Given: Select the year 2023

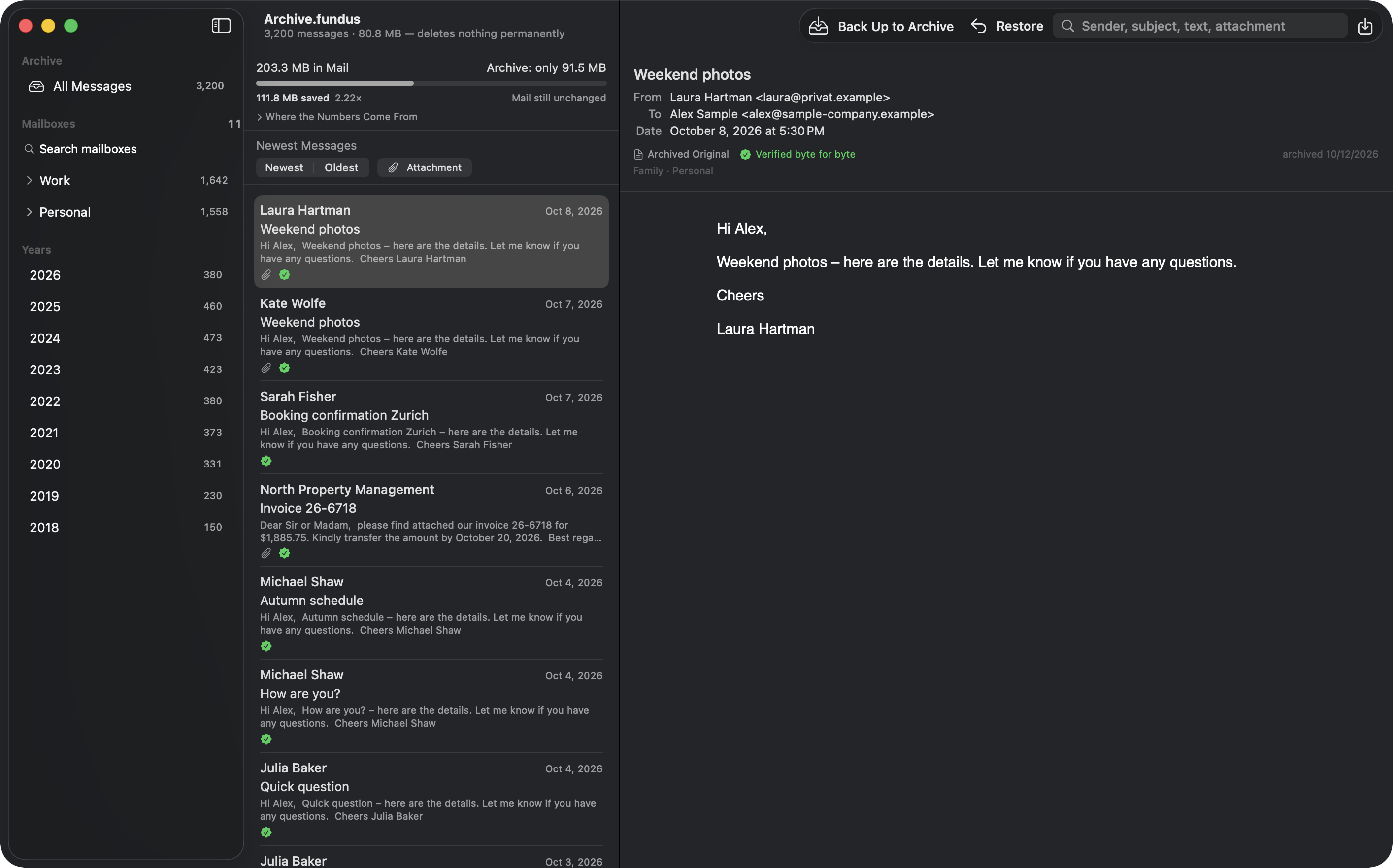Looking at the screenshot, I should pyautogui.click(x=126, y=370).
